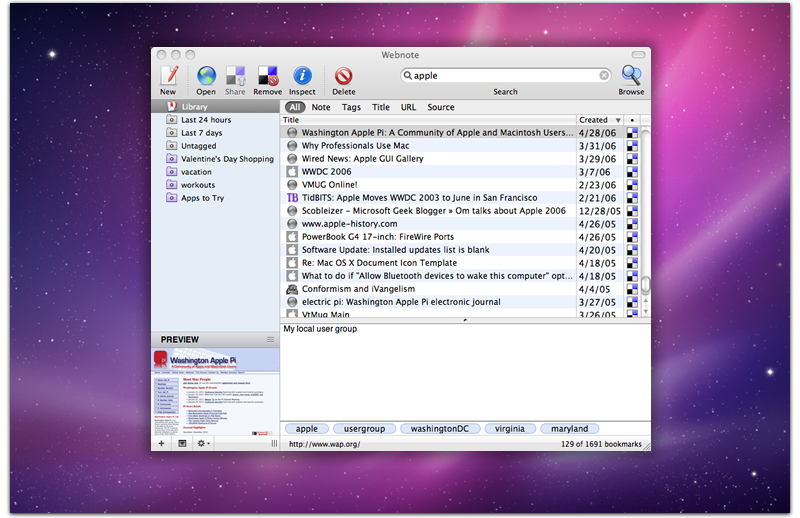
Task: Click the Browse magnifier icon
Action: pos(631,75)
